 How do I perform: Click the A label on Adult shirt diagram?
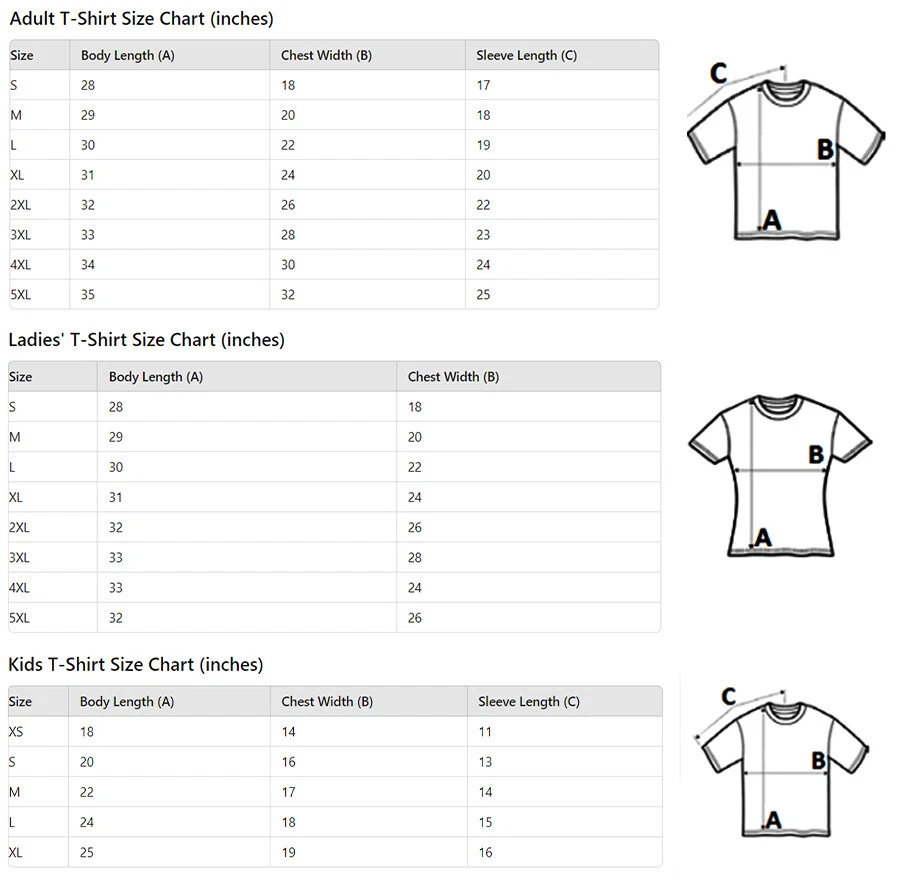[771, 220]
